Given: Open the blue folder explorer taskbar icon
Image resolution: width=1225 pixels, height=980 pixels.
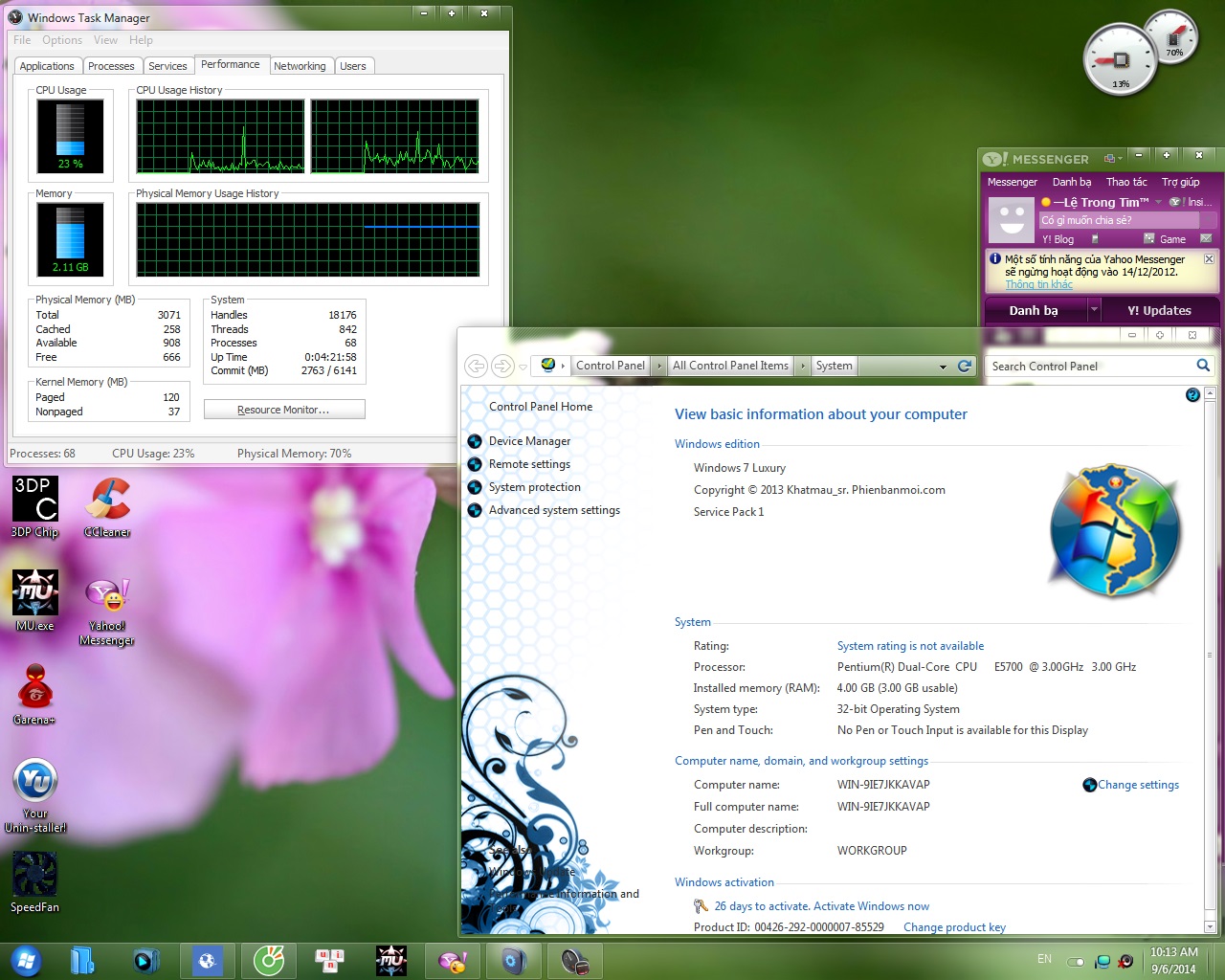Looking at the screenshot, I should point(83,960).
